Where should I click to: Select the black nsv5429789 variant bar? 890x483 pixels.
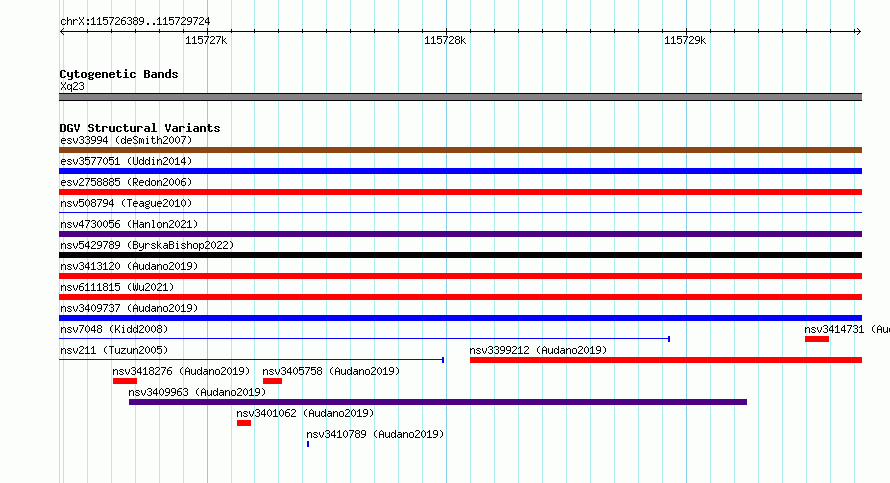coord(460,255)
